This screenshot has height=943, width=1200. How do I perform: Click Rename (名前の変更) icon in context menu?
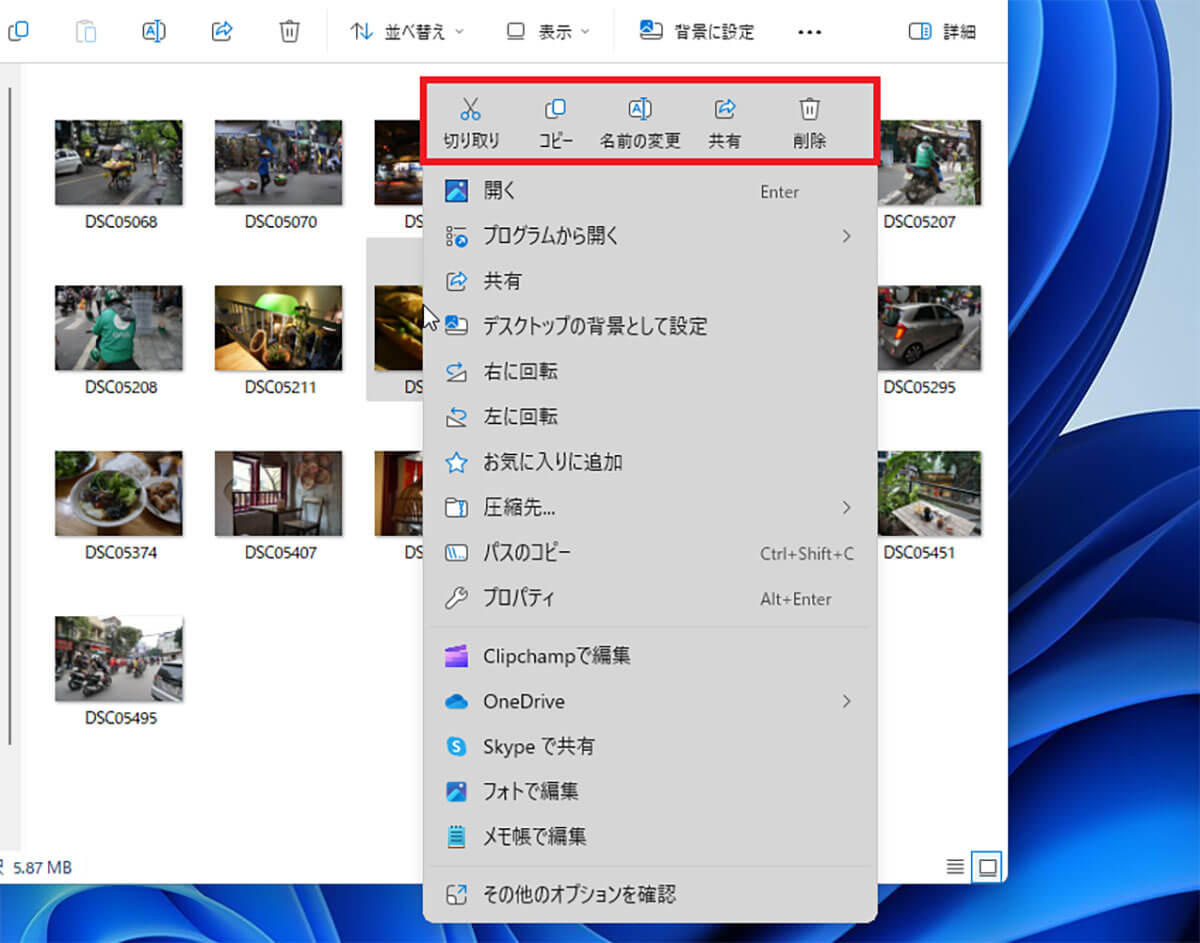[640, 109]
